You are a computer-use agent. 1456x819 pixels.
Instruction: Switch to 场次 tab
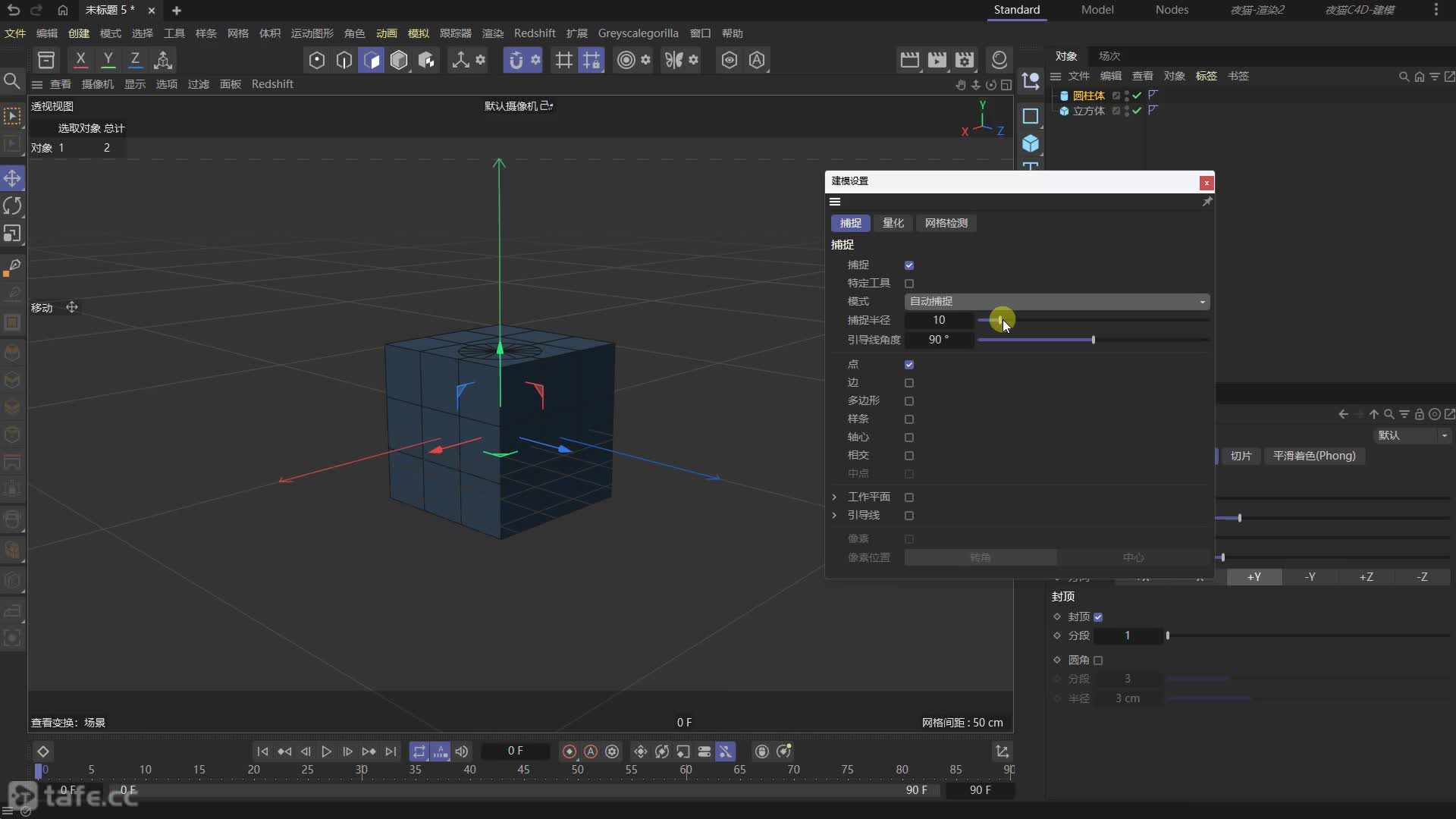pyautogui.click(x=1109, y=56)
